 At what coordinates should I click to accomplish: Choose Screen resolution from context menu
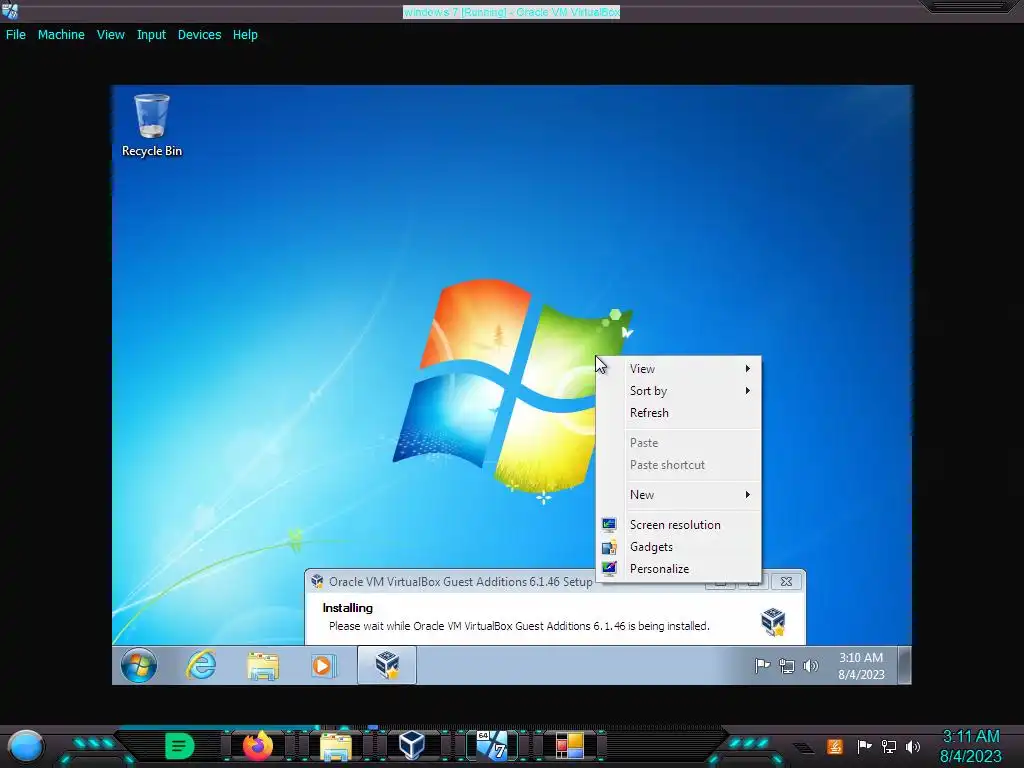click(679, 525)
